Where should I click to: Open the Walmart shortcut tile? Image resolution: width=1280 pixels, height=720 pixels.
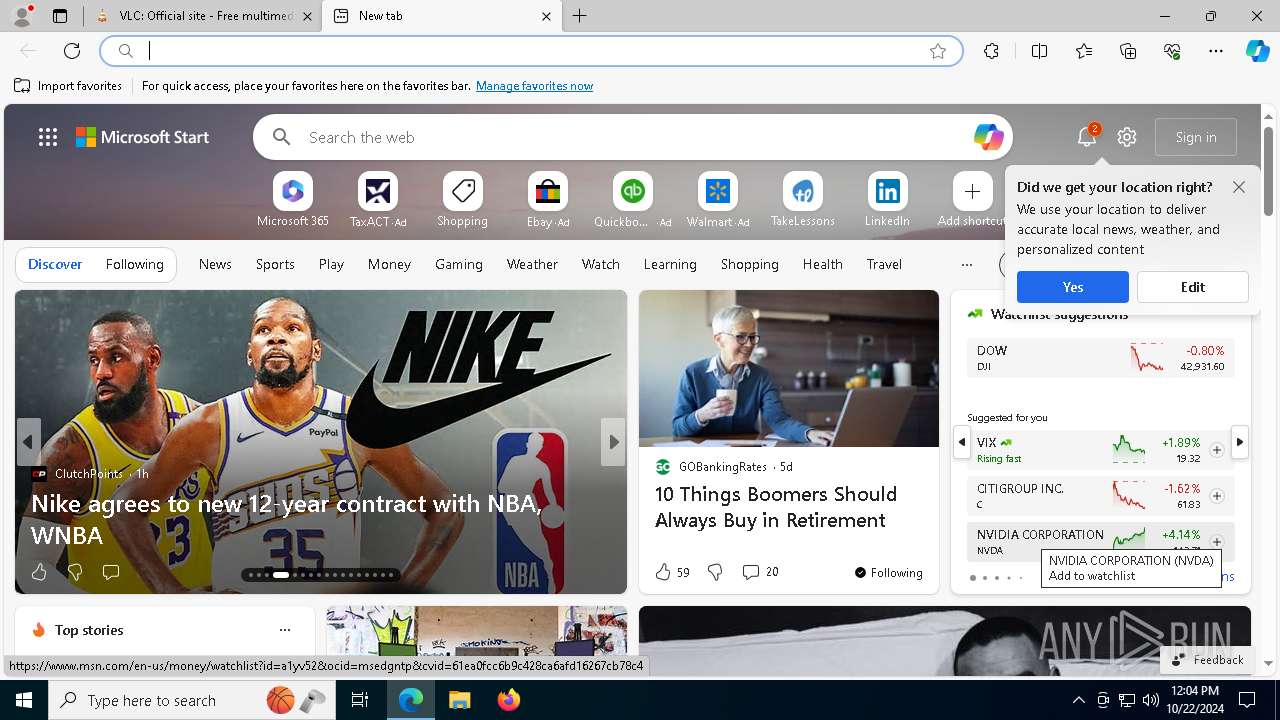pos(717,200)
